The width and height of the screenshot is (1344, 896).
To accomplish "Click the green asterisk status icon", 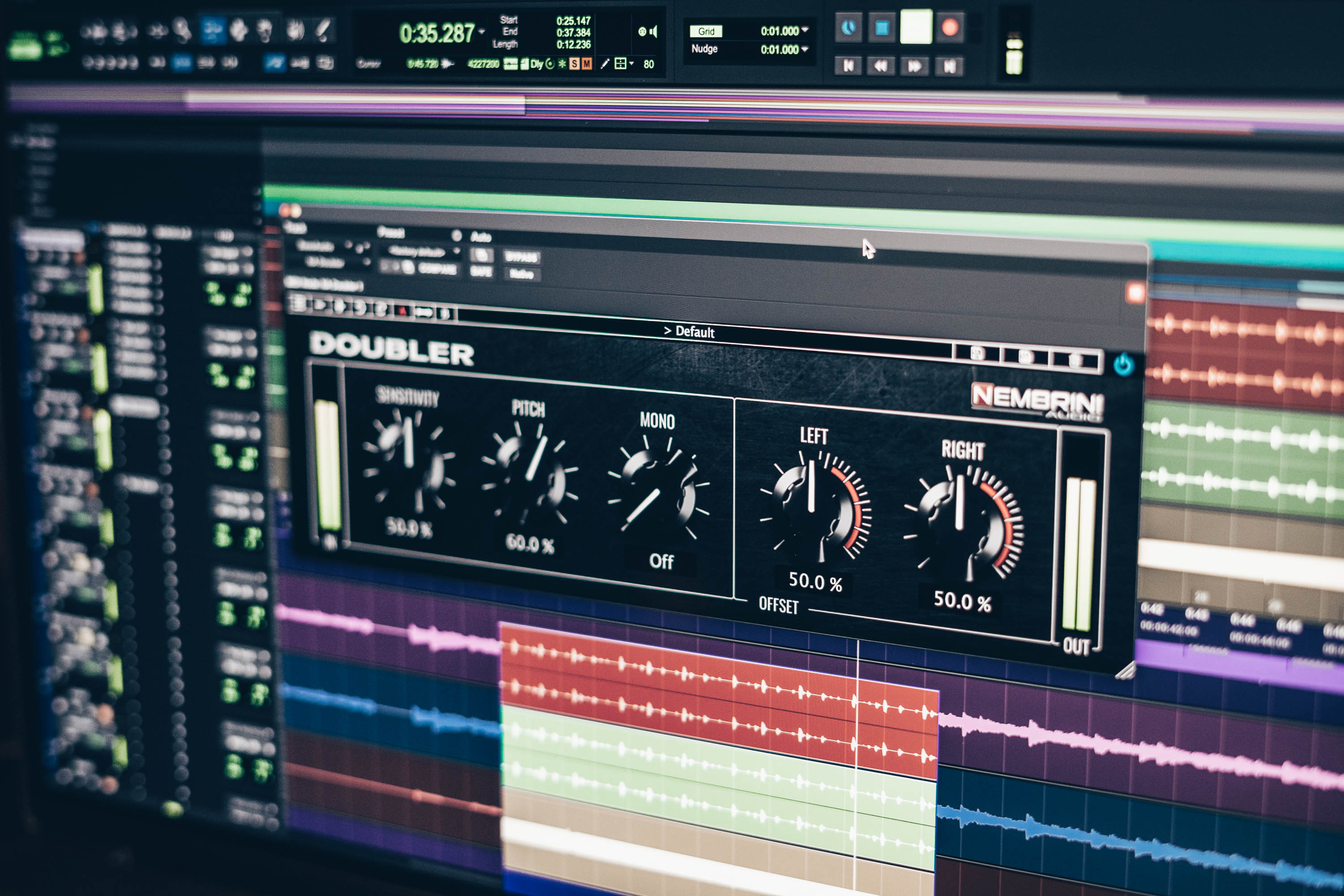I will 562,64.
